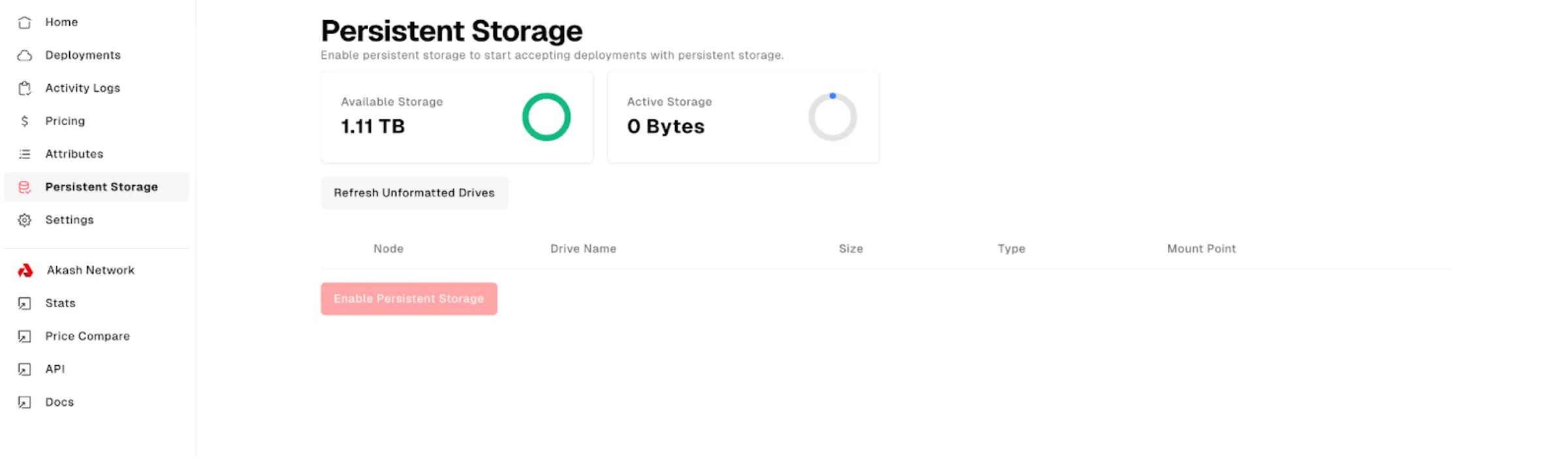Click the Docs external link icon
The width and height of the screenshot is (1568, 463).
pyautogui.click(x=25, y=402)
